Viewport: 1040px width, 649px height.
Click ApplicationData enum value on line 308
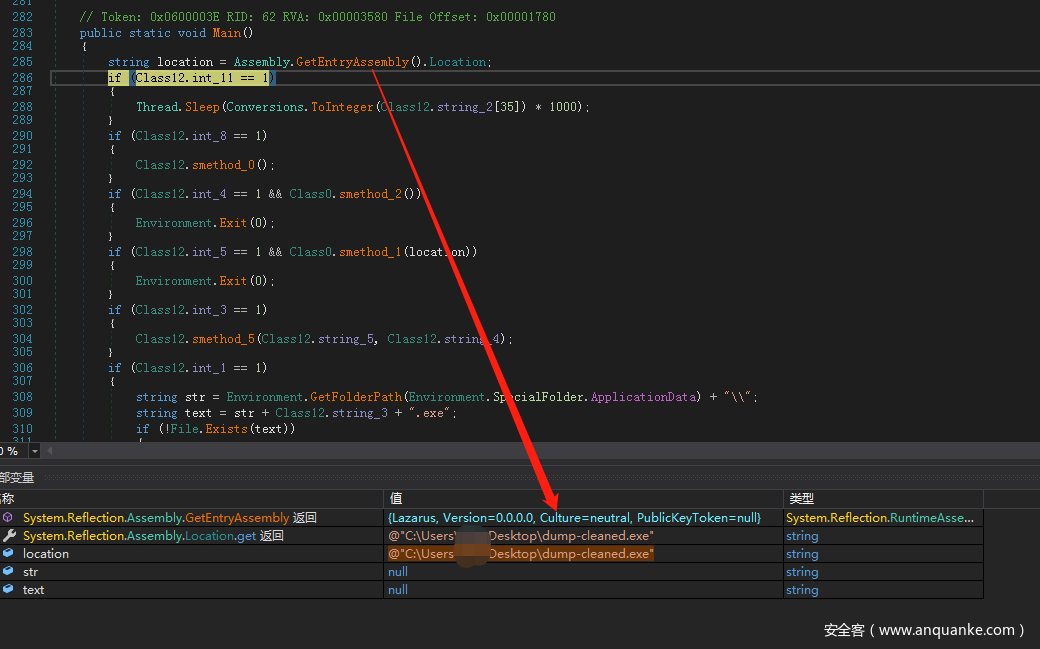[643, 397]
